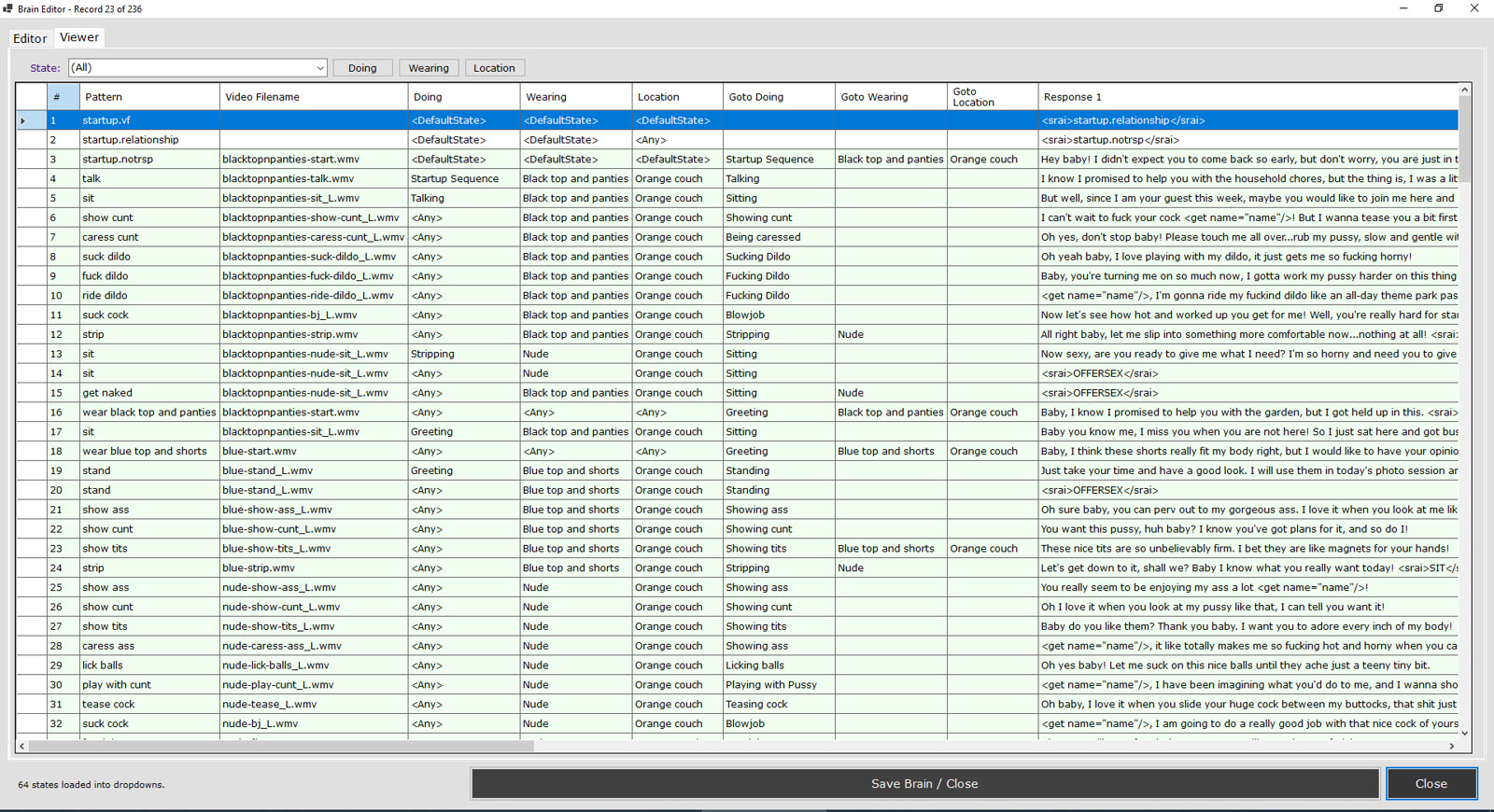Viewport: 1494px width, 812px height.
Task: Sort by Video Filename column header
Action: [314, 97]
